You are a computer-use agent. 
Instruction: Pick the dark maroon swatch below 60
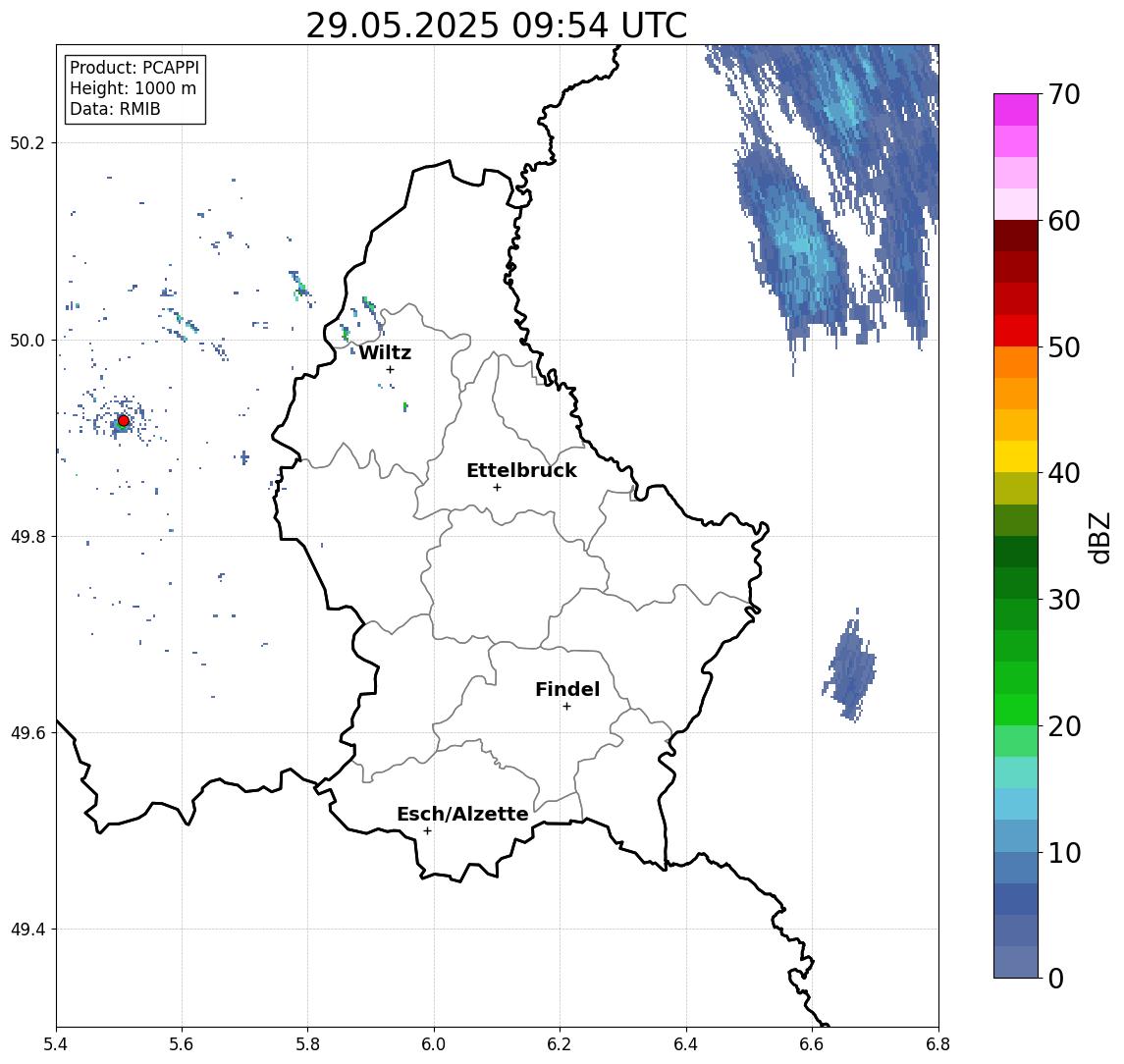1016,236
